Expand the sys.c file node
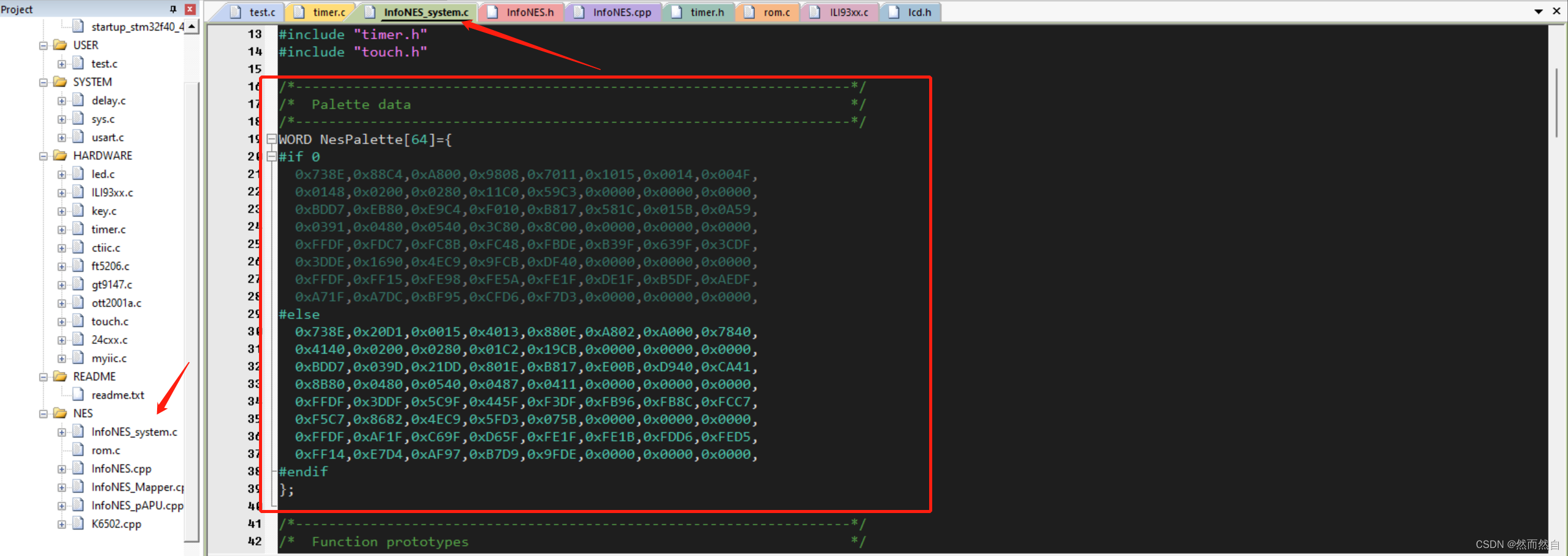 [62, 119]
